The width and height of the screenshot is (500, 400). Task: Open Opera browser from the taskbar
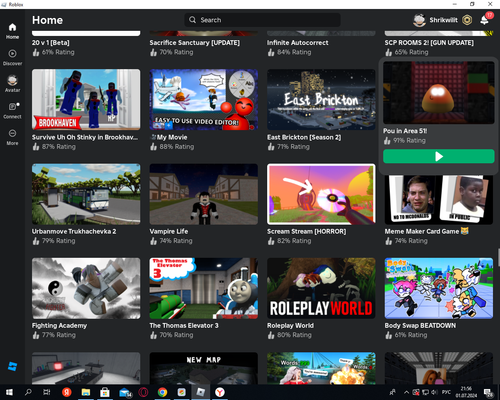point(143,392)
